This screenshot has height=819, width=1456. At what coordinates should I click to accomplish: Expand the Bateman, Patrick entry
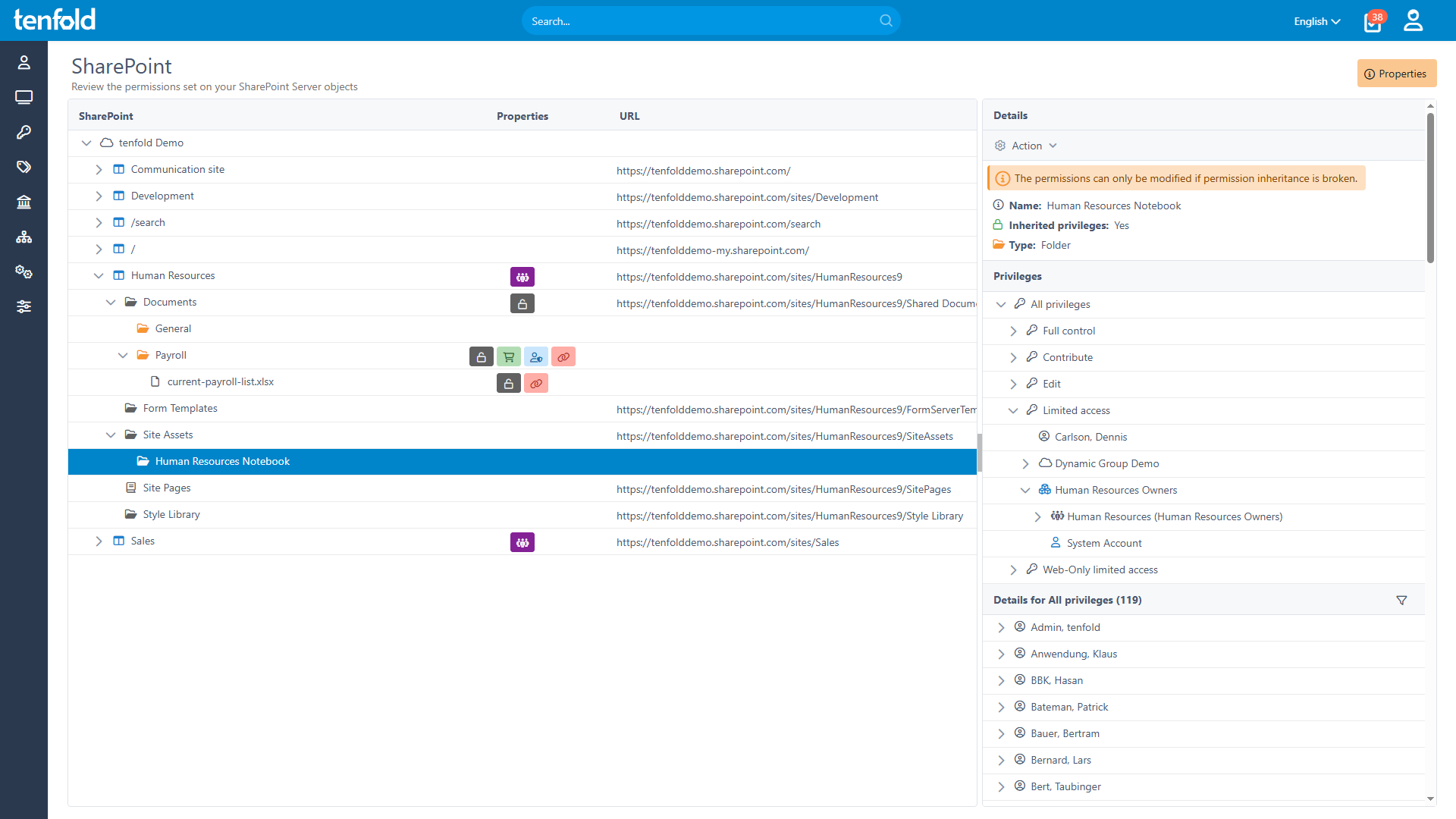click(1001, 707)
